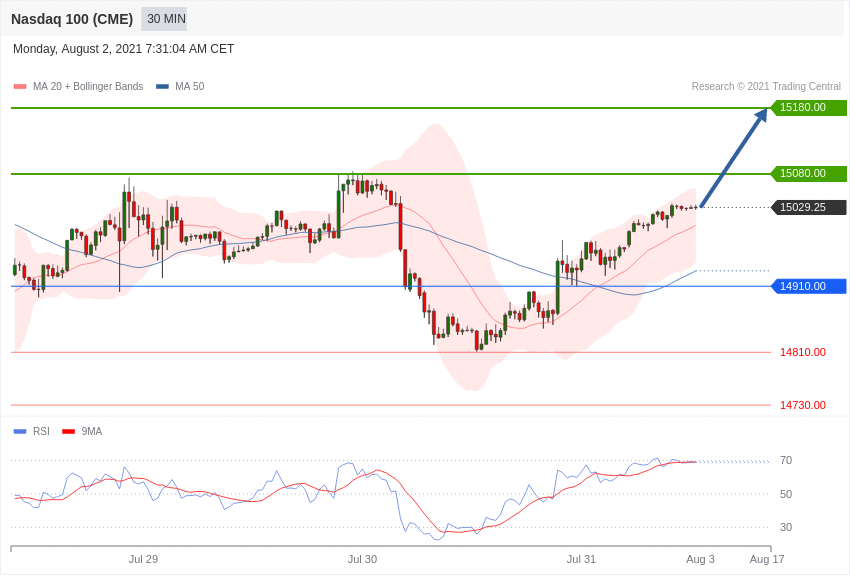
Task: Click the chart timestamp text
Action: (x=123, y=49)
